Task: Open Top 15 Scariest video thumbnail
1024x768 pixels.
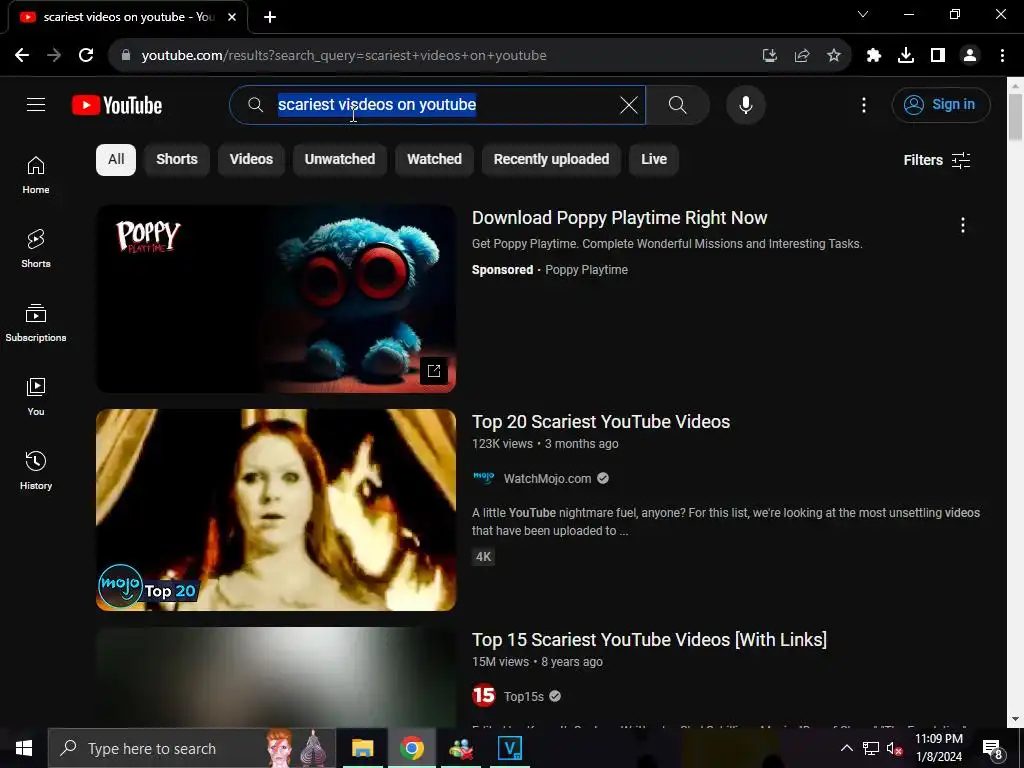Action: coord(276,677)
